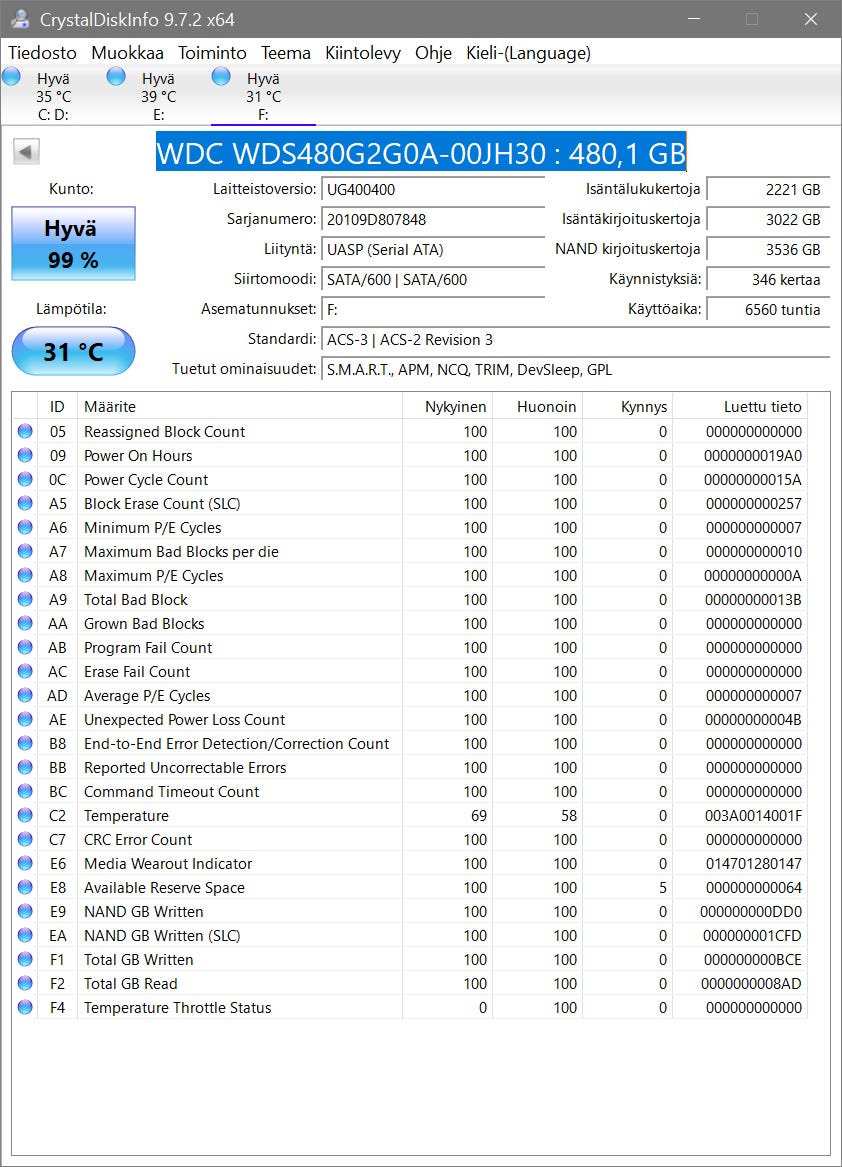Viewport: 842px width, 1167px height.
Task: Click the Käynnistyksiä value 346 kertaa
Action: (x=768, y=280)
